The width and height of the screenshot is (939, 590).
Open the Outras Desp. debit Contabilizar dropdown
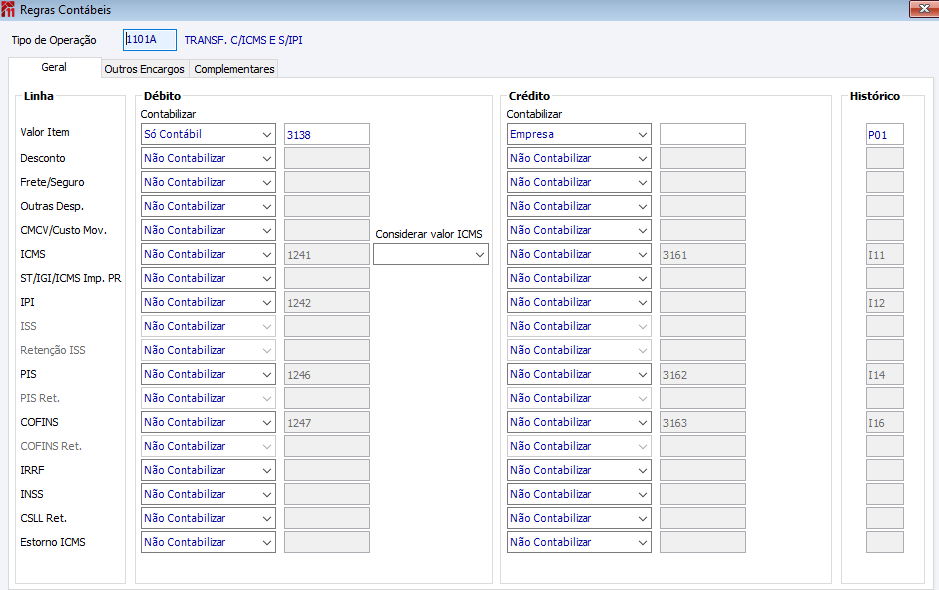tap(208, 206)
